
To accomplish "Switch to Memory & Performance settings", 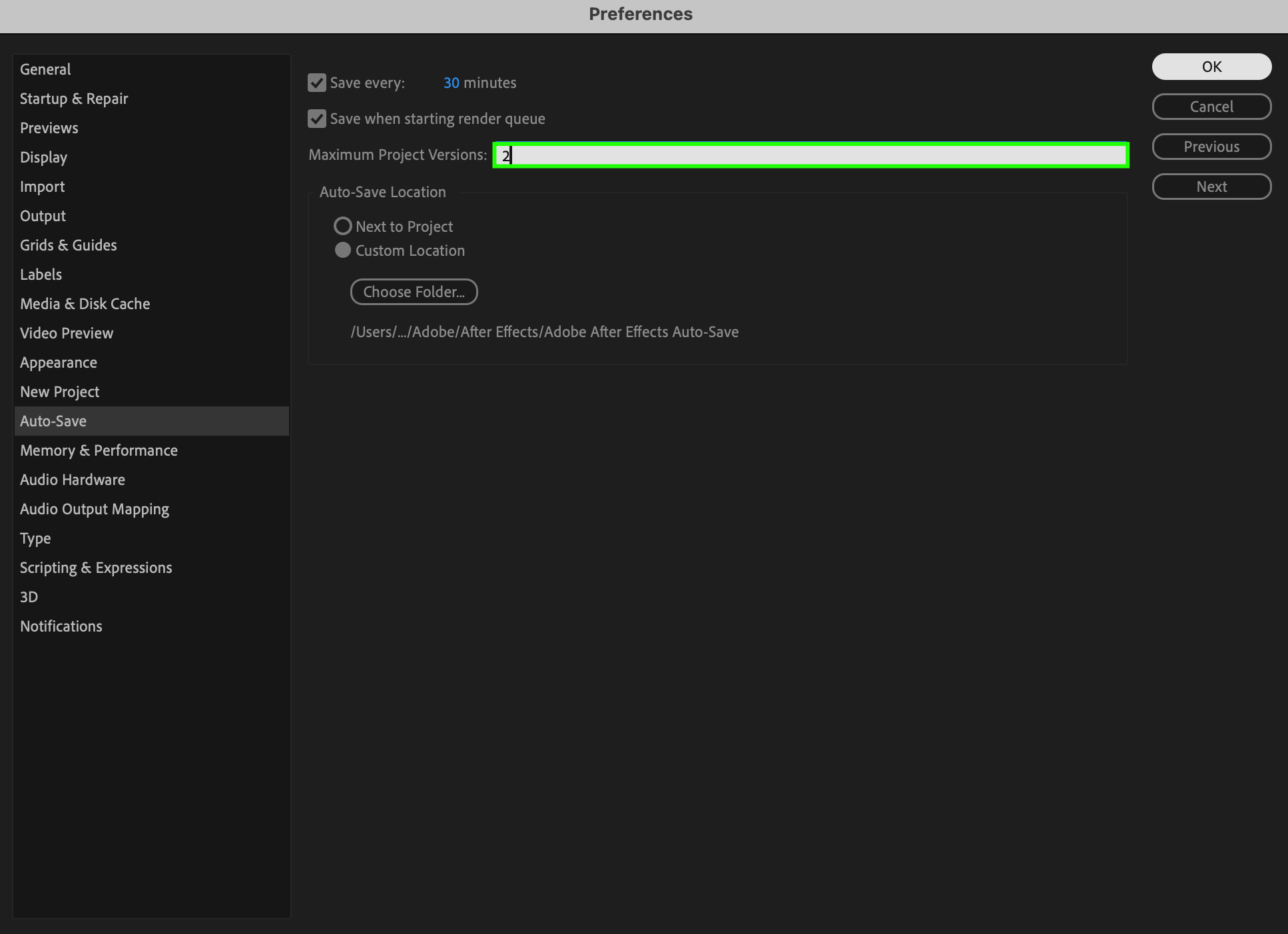I will (x=99, y=450).
